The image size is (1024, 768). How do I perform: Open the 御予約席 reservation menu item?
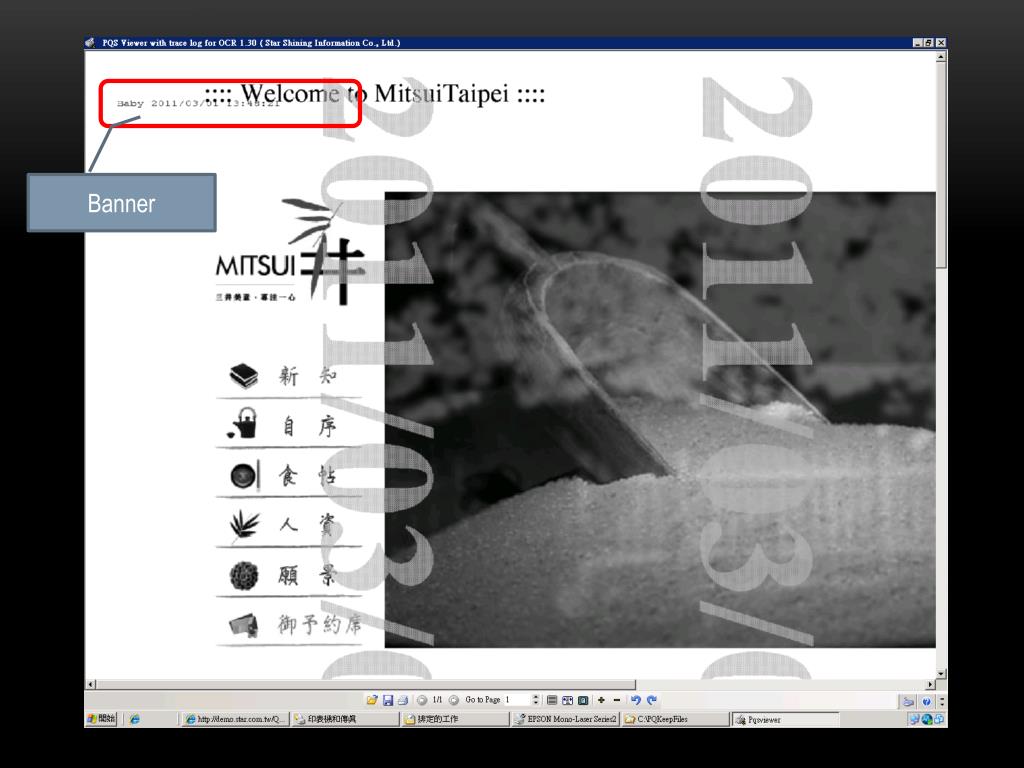point(289,625)
